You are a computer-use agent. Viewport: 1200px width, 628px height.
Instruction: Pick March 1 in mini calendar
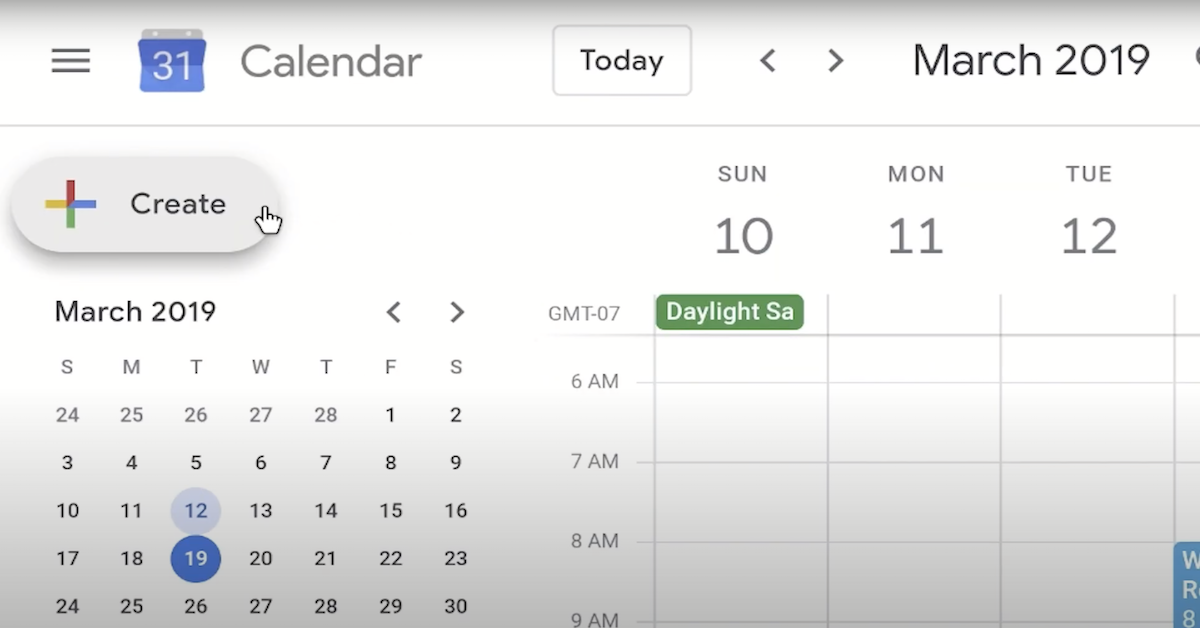coord(391,414)
